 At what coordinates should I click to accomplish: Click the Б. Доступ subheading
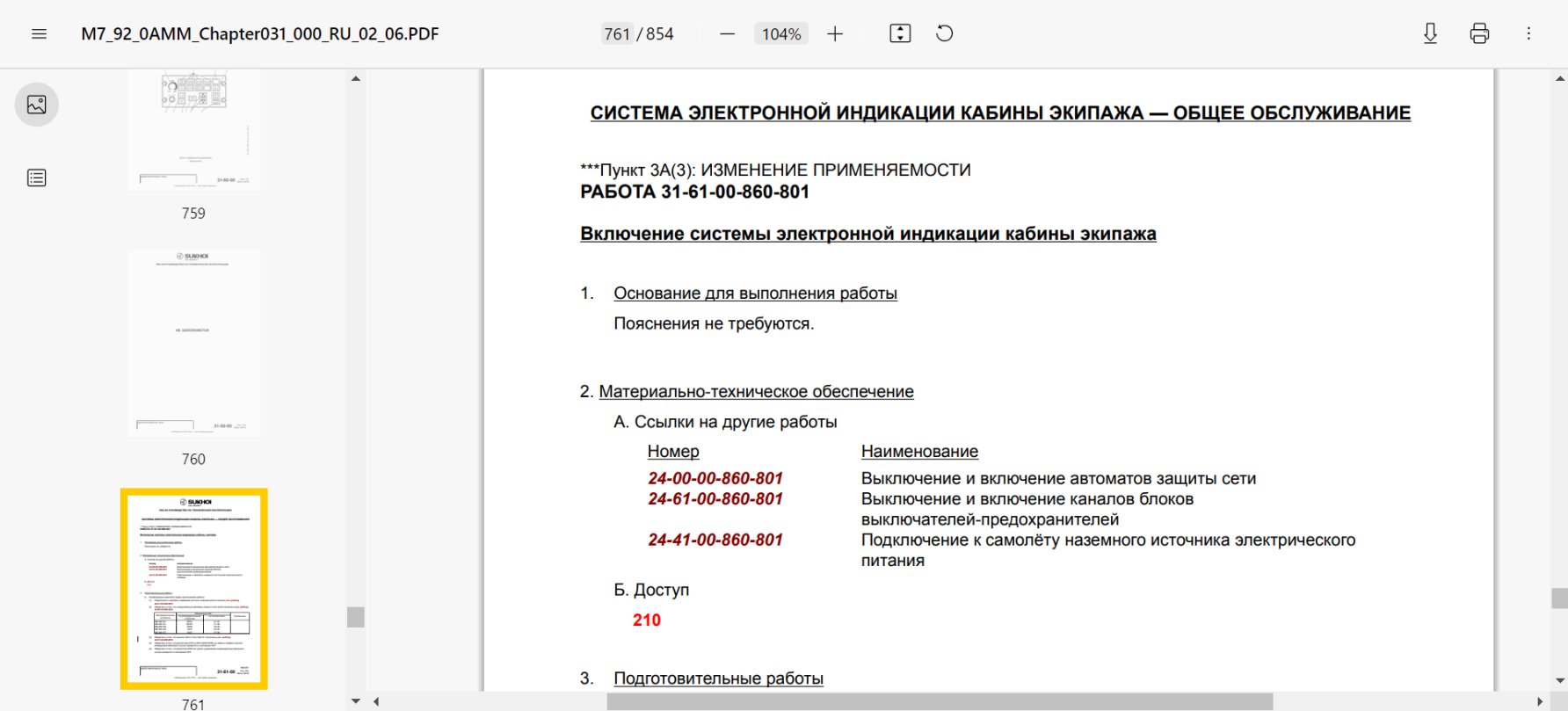pos(651,590)
